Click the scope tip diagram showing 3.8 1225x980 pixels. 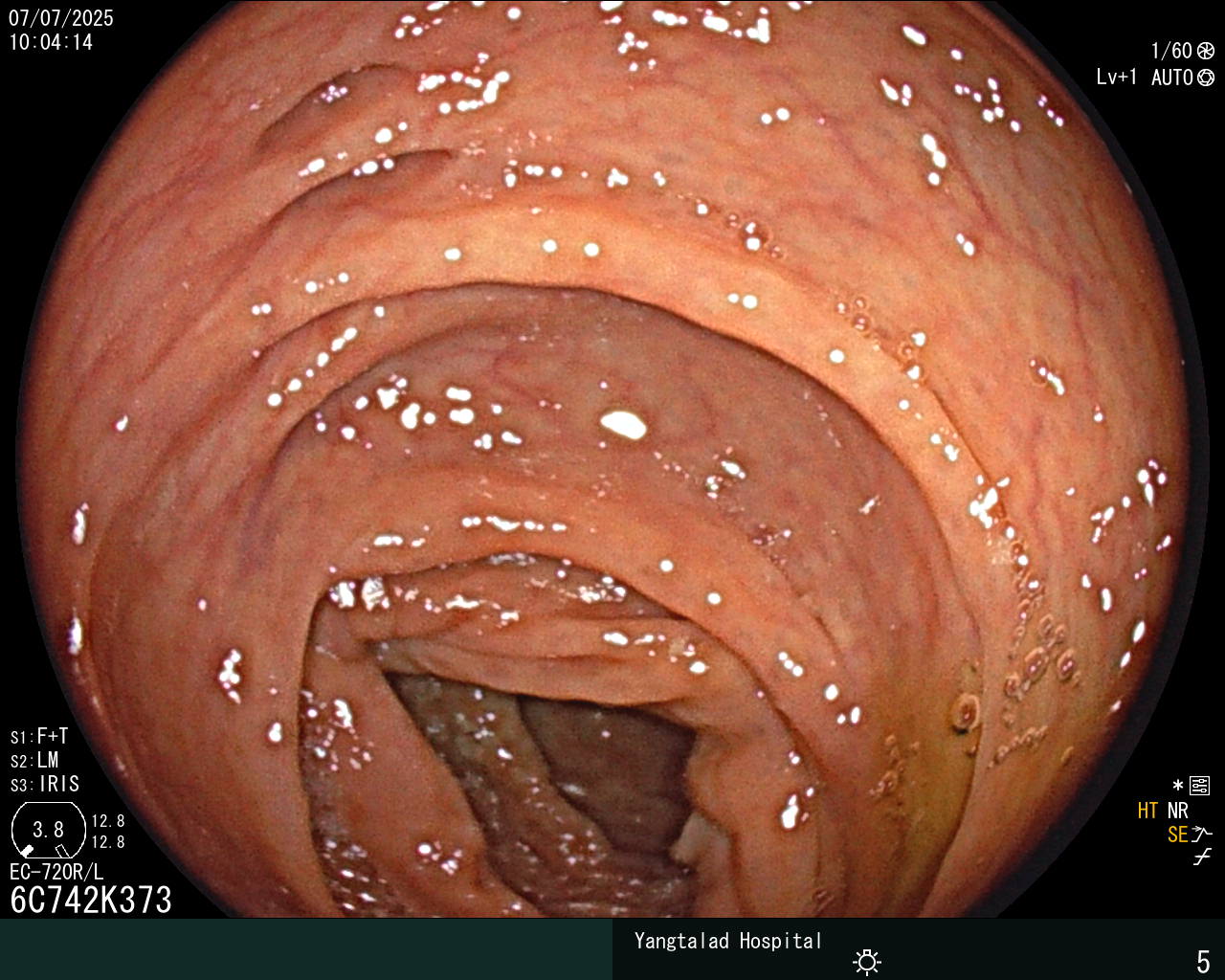point(48,830)
